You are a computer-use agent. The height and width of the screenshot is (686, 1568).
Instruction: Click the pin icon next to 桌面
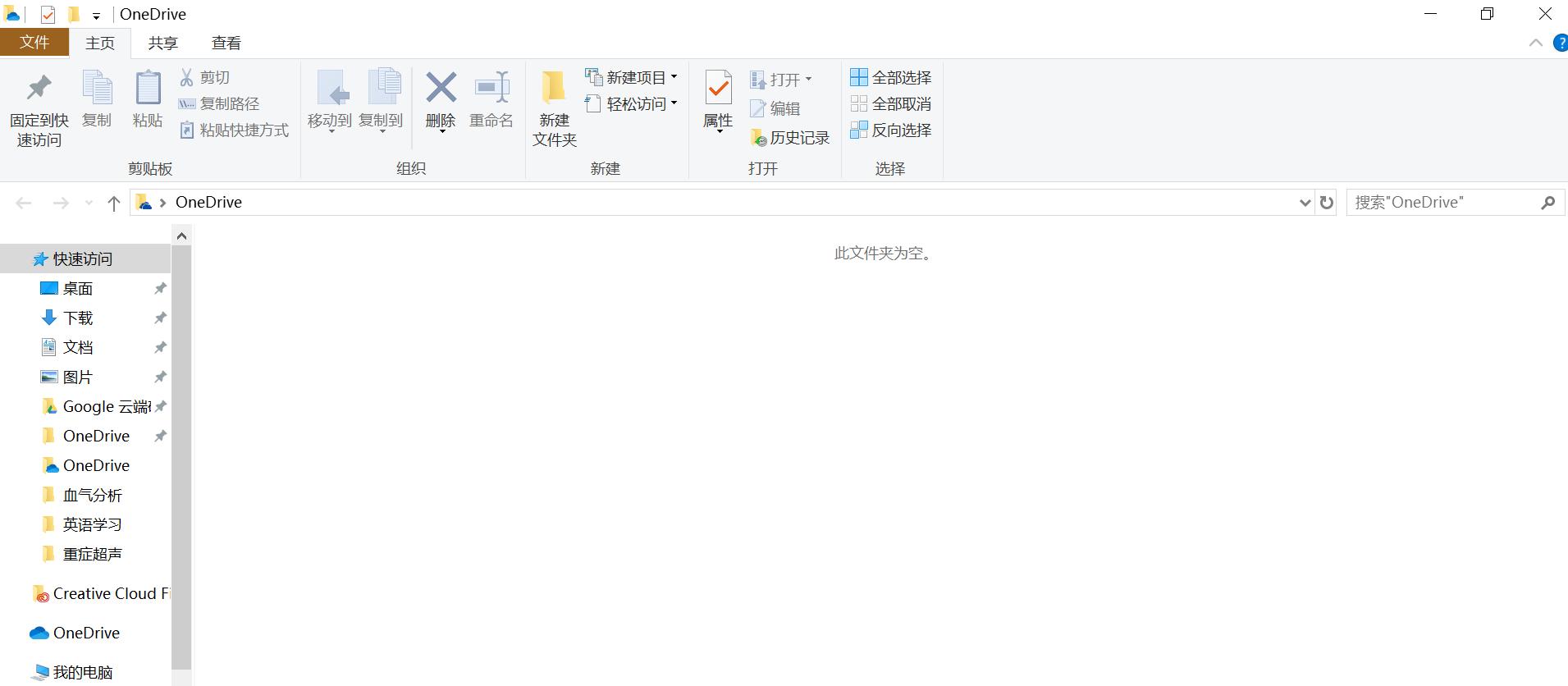tap(161, 289)
